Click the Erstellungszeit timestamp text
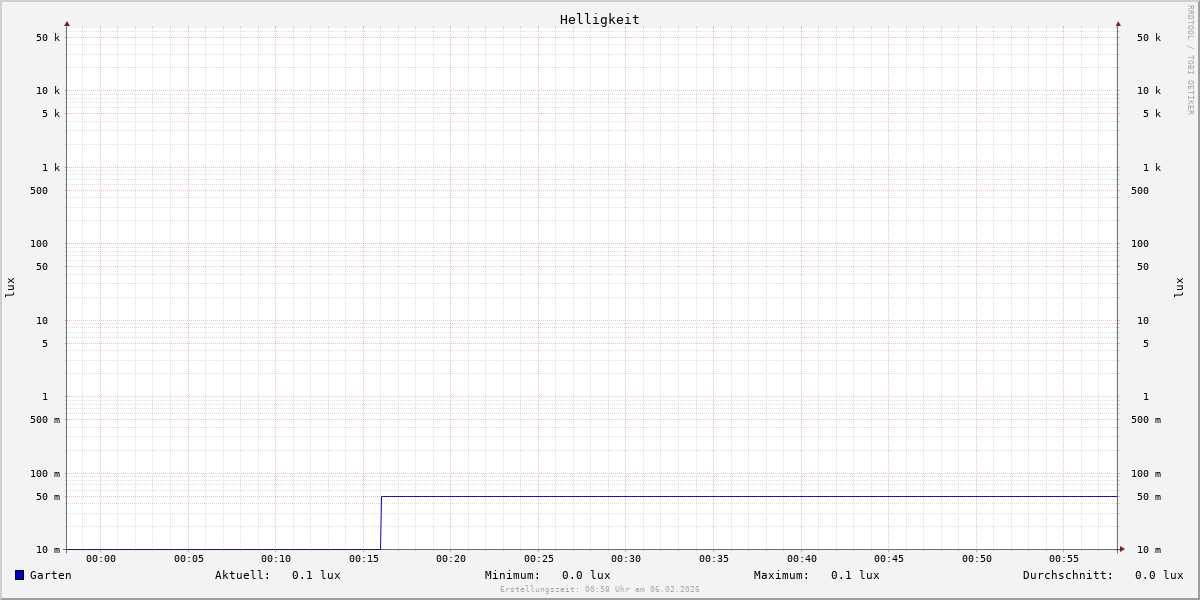 click(600, 590)
